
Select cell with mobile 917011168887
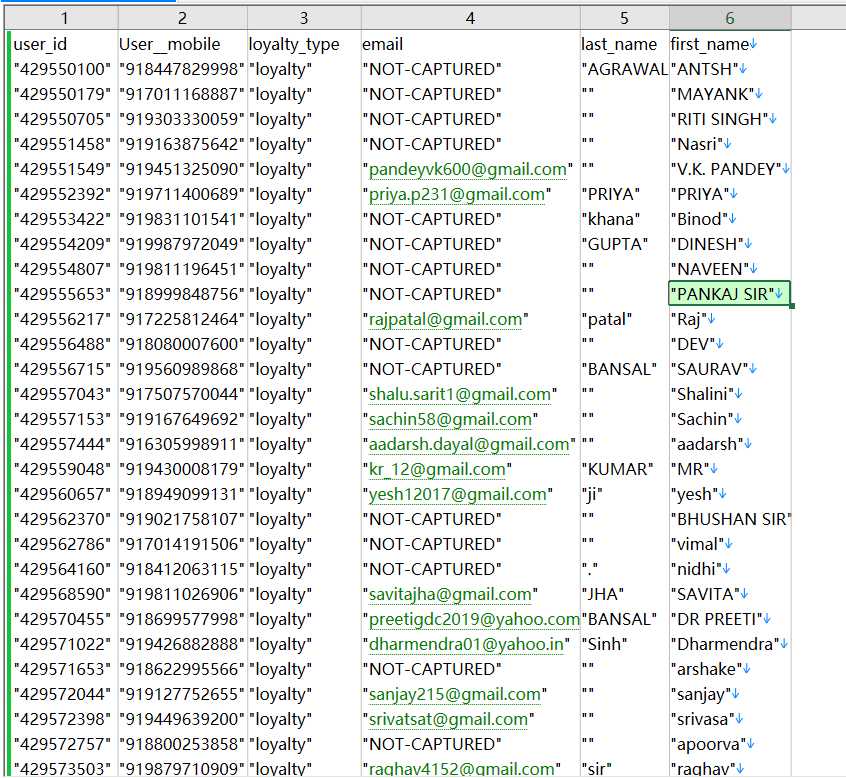click(x=182, y=94)
